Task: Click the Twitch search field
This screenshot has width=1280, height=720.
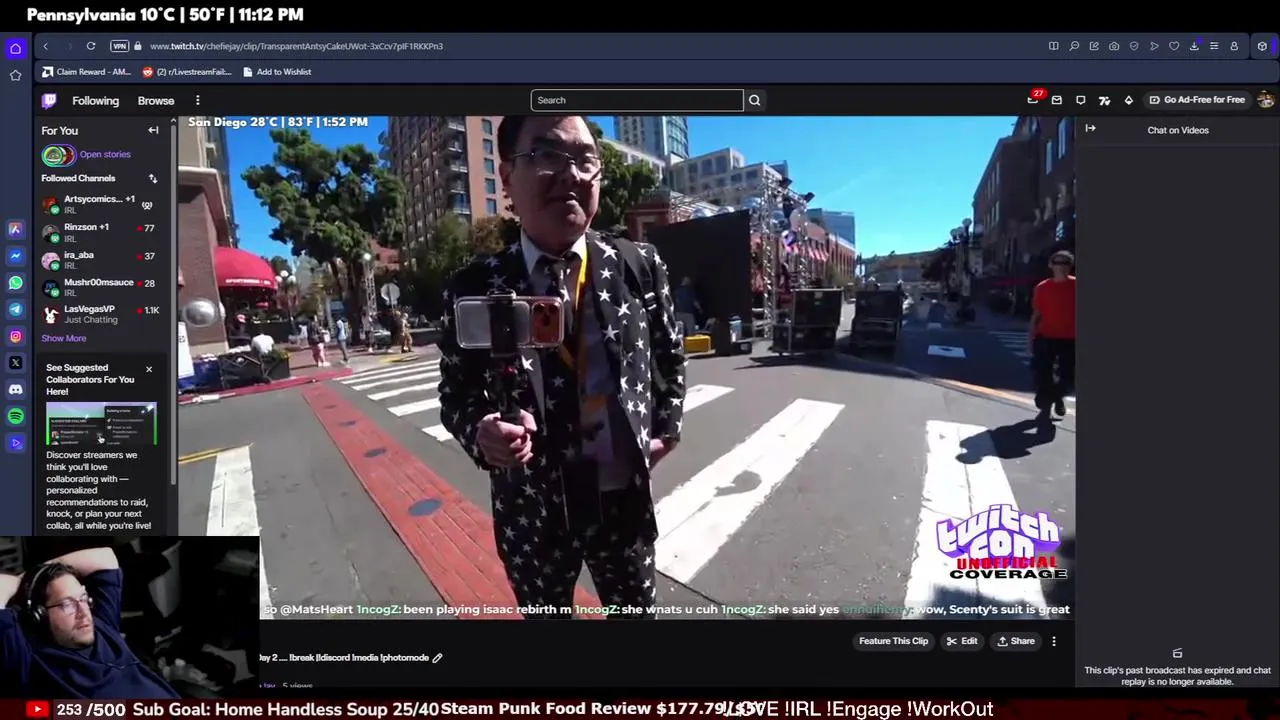Action: [637, 100]
